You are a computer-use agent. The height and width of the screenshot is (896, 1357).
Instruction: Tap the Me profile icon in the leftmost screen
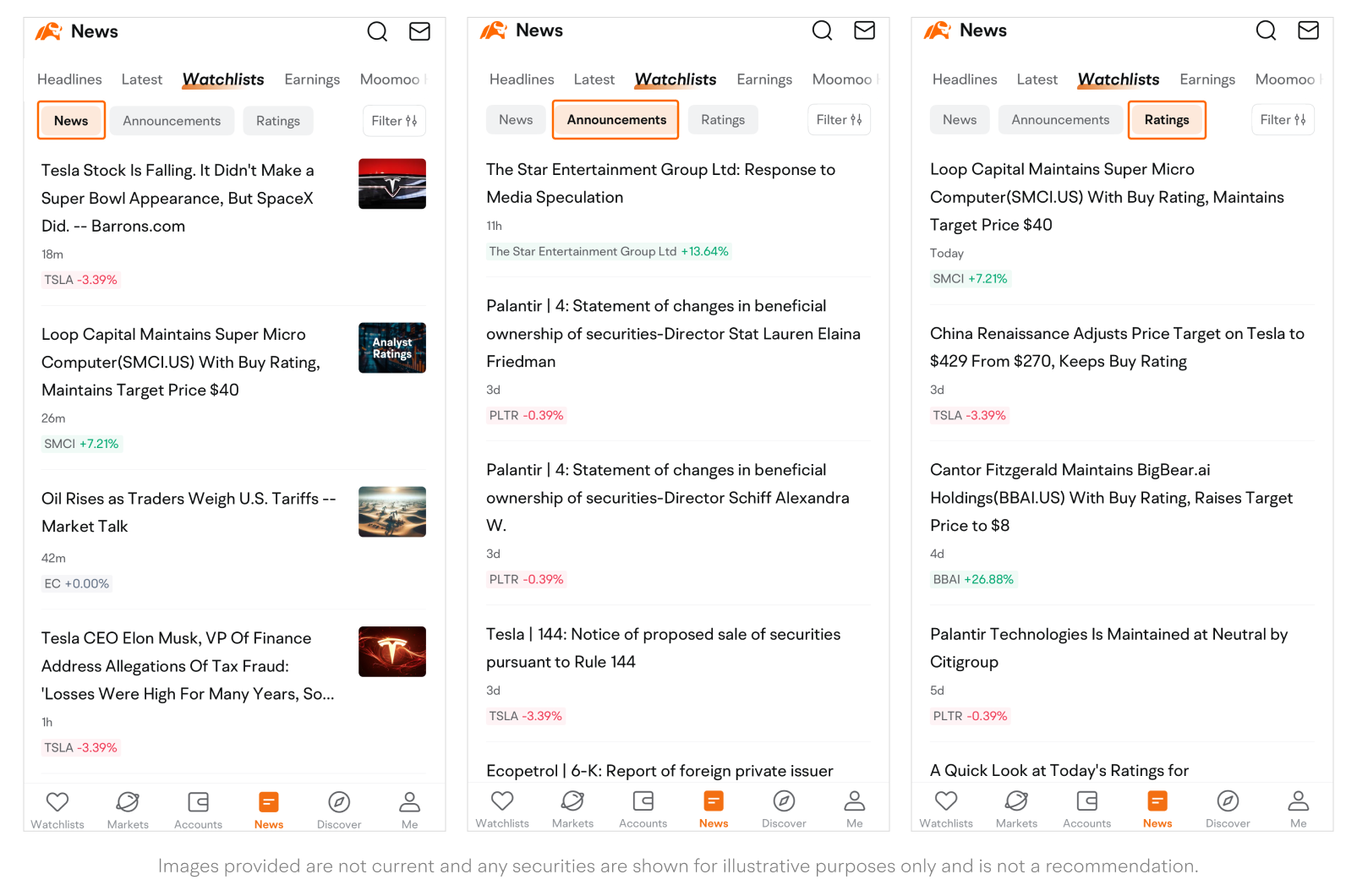pyautogui.click(x=409, y=802)
